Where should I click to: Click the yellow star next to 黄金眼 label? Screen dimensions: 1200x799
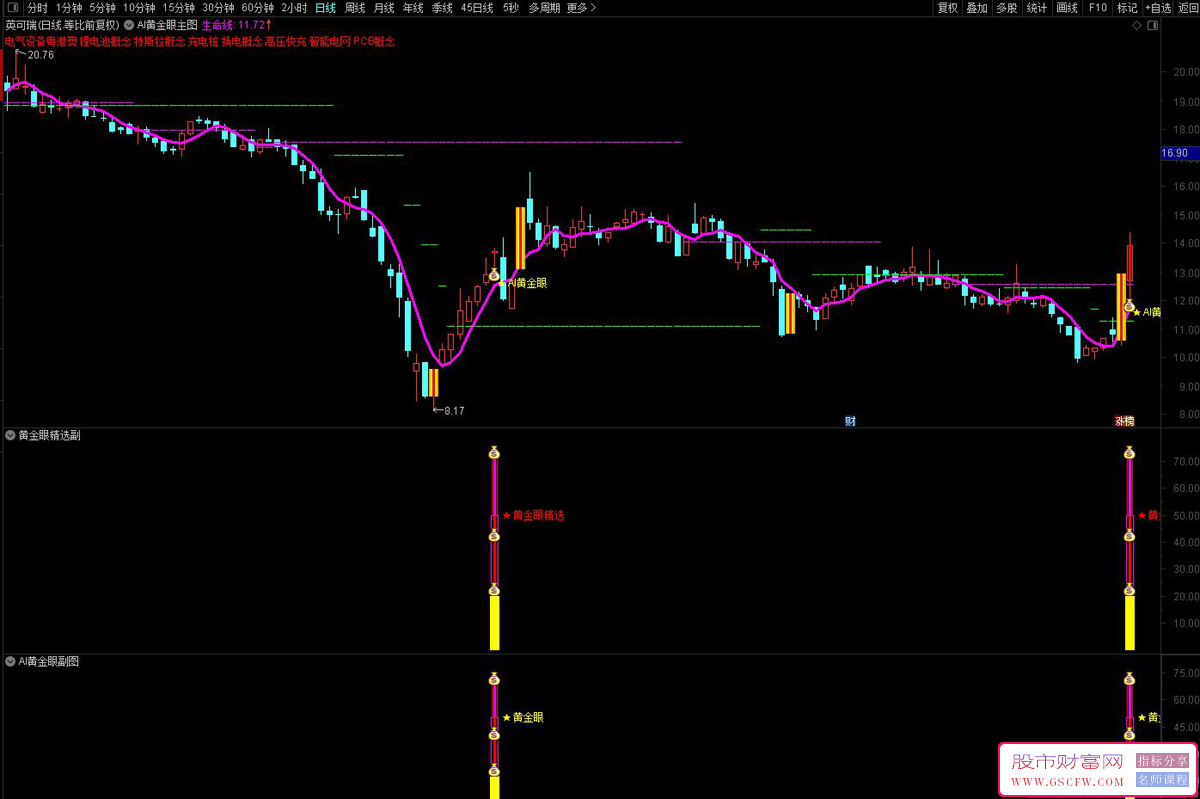(507, 718)
